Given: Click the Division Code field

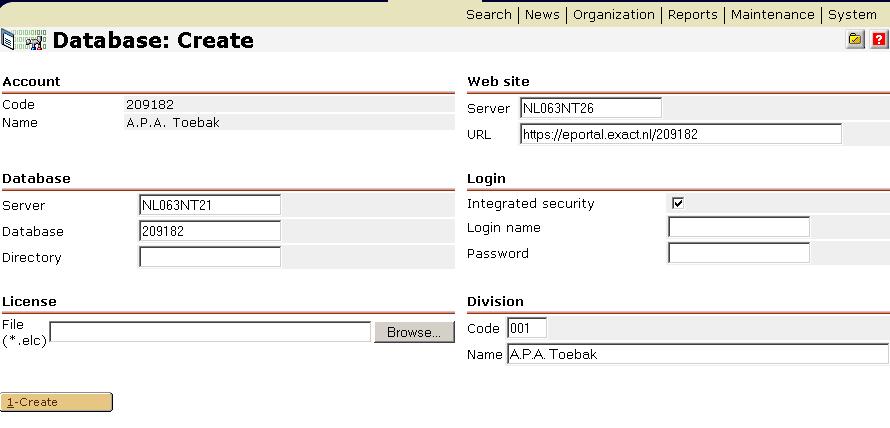Looking at the screenshot, I should point(527,328).
